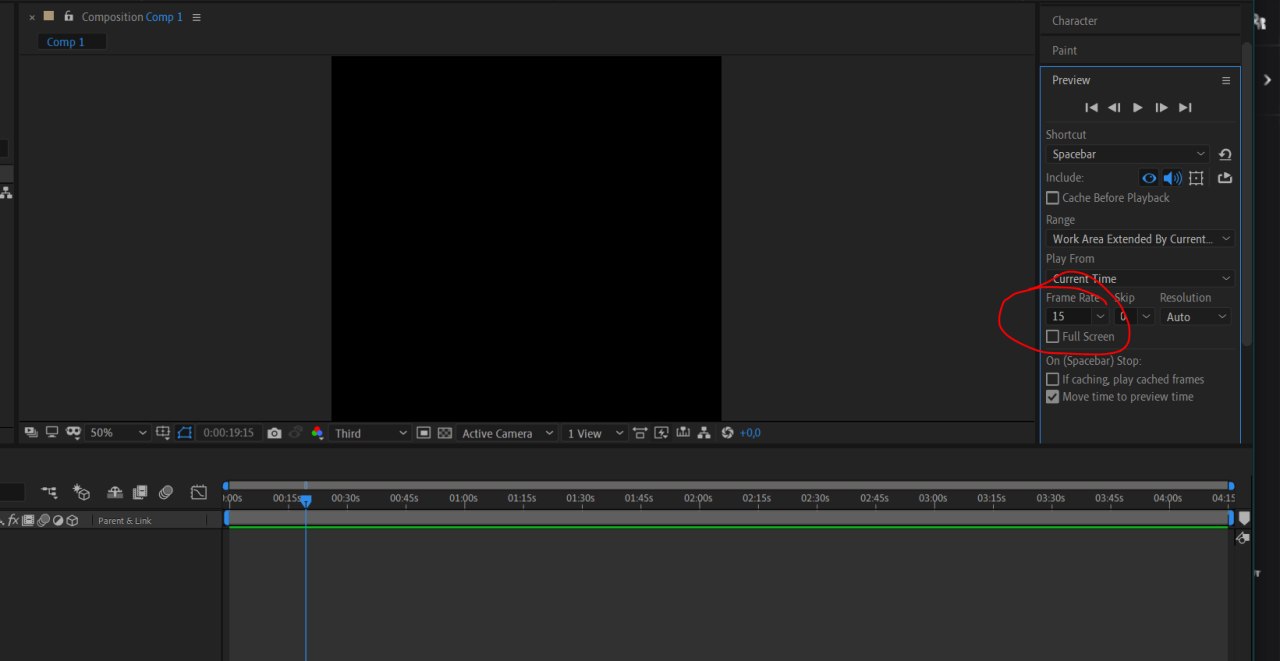This screenshot has height=661, width=1280.
Task: Click the time navigator bar above the ruler
Action: click(728, 486)
